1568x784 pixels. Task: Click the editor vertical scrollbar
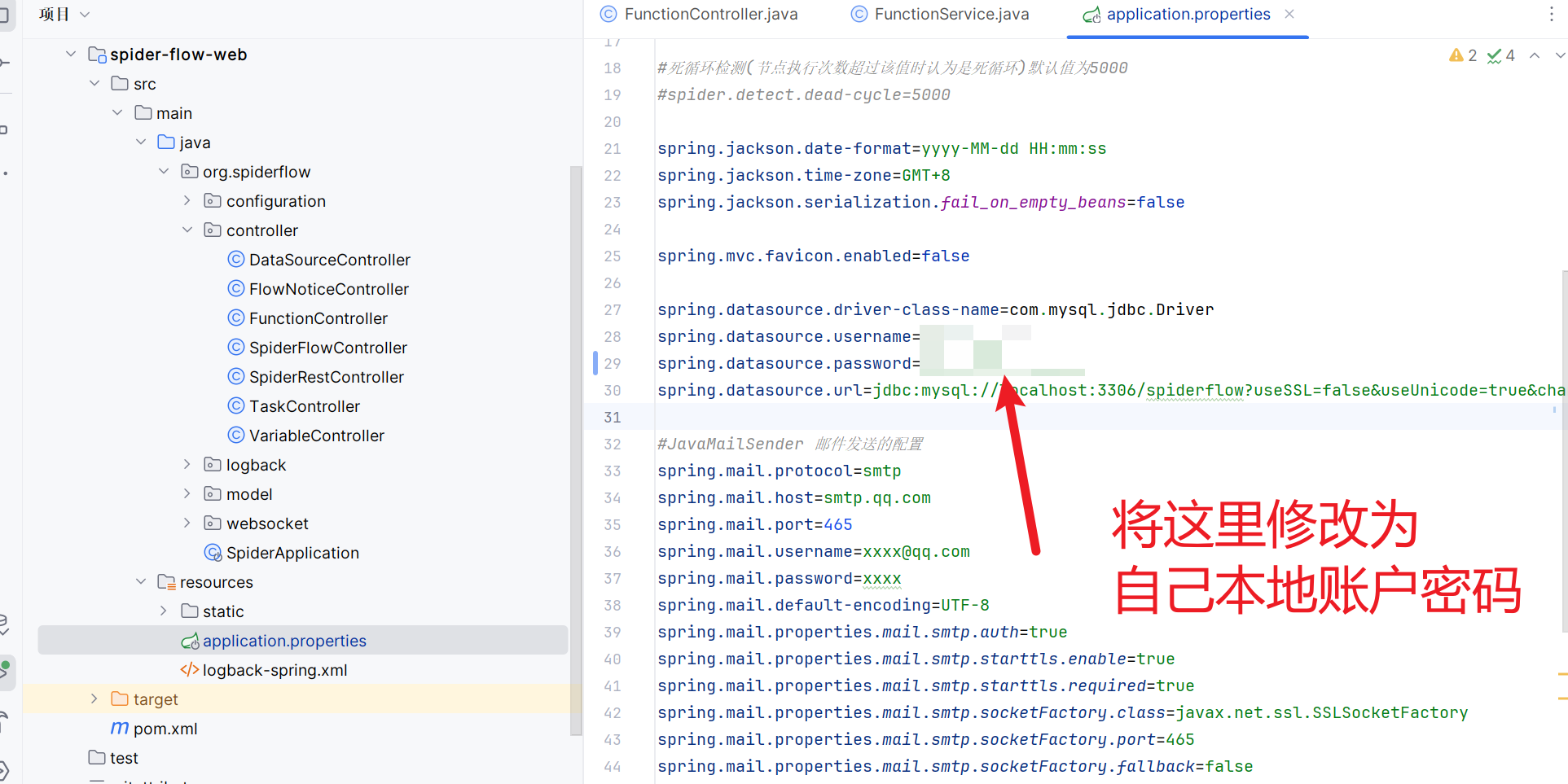(1563, 452)
